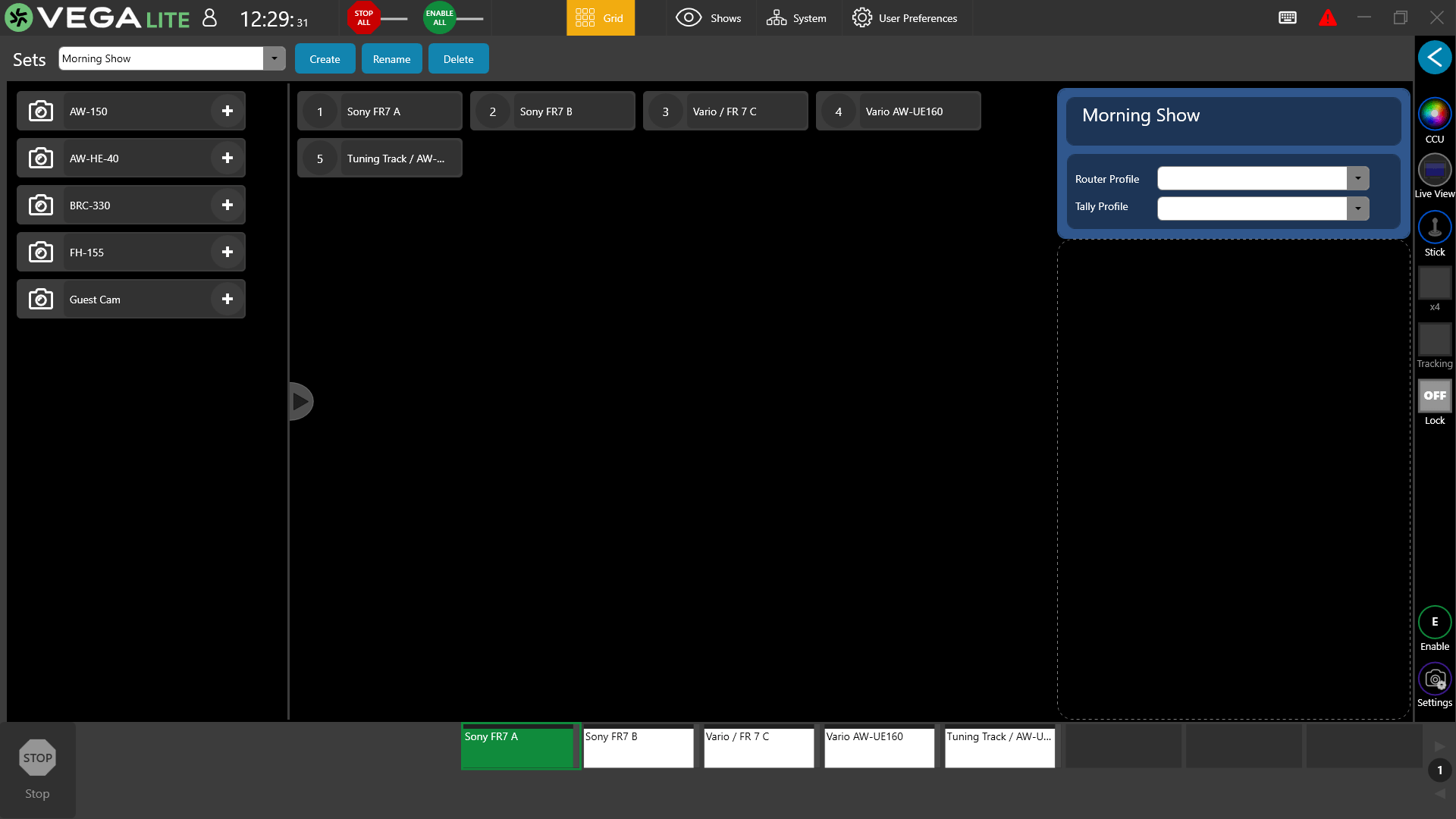Add FH-155 camera with plus icon
The height and width of the screenshot is (819, 1456).
point(227,252)
